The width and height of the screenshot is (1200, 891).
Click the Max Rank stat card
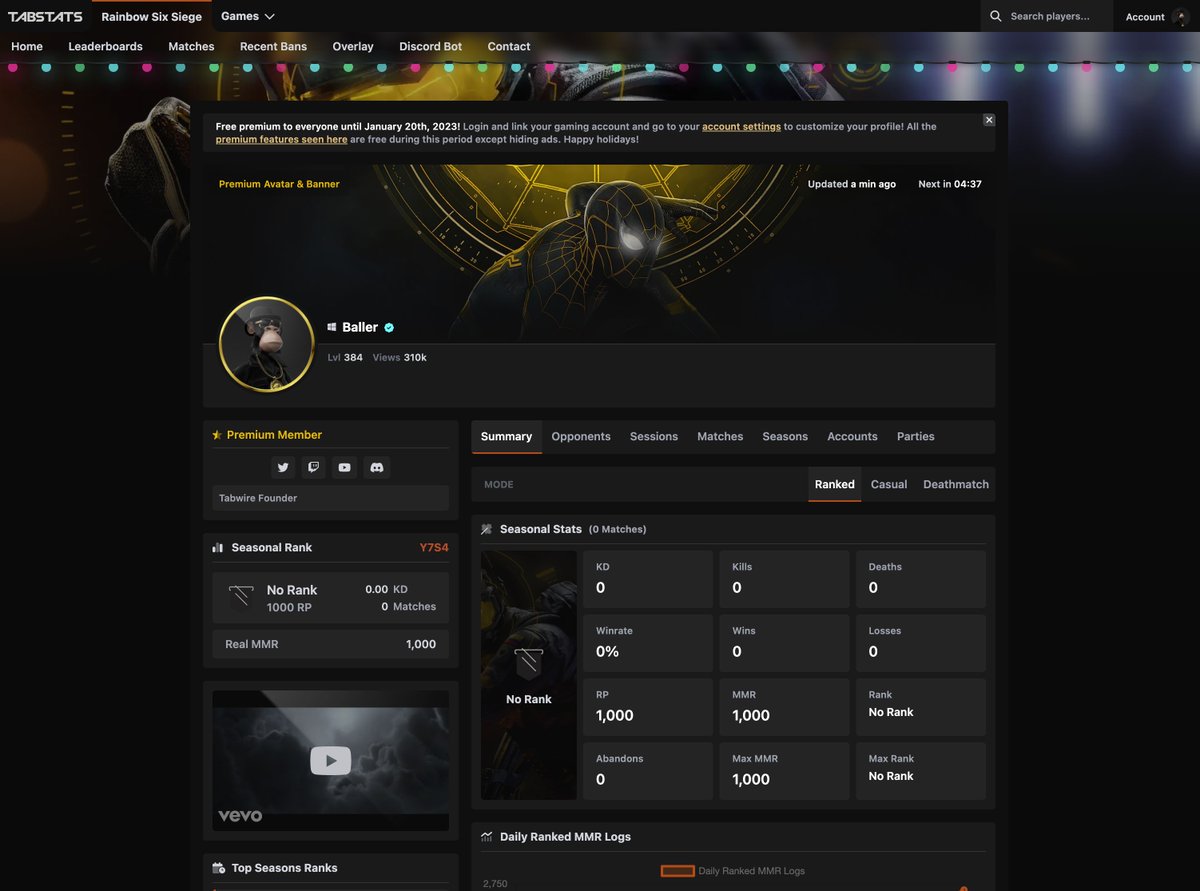(x=921, y=771)
